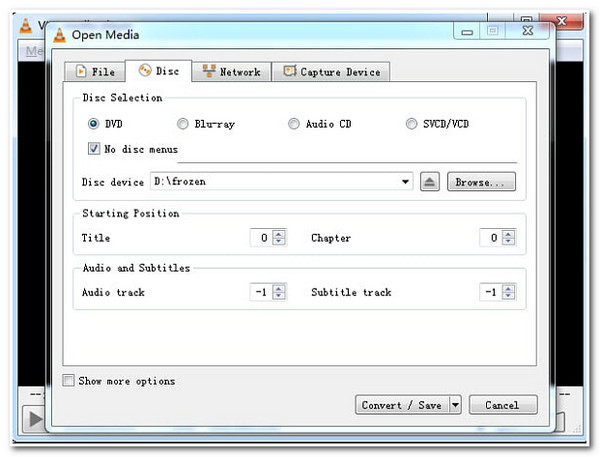
Task: Decrease the Subtitle track value
Action: (x=508, y=296)
